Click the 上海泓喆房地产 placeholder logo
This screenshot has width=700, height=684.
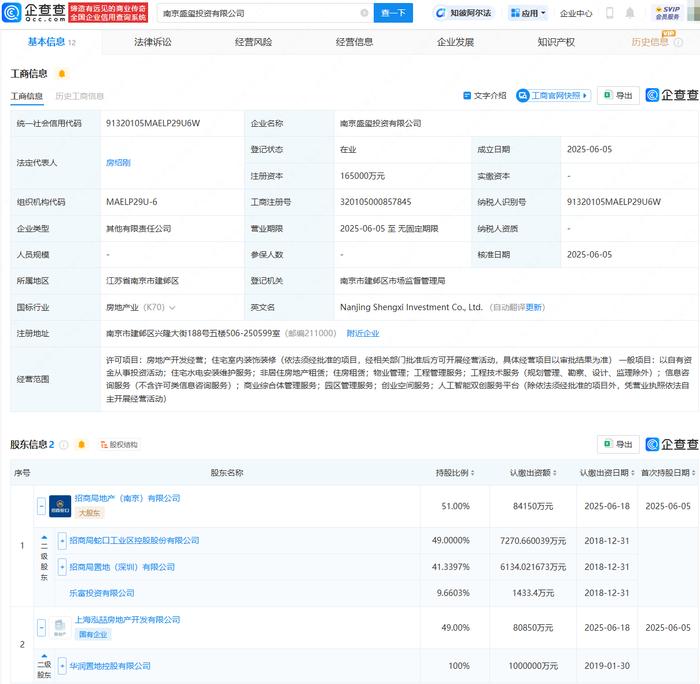(x=60, y=628)
